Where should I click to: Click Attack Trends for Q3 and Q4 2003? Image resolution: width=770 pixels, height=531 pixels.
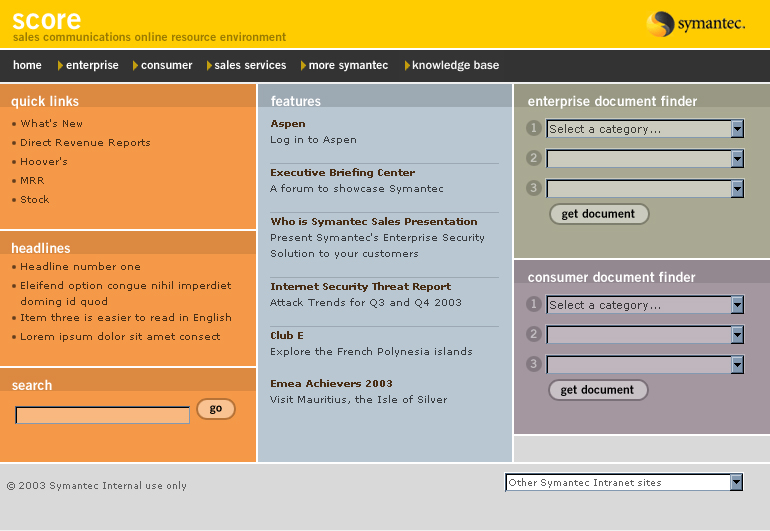click(x=366, y=303)
